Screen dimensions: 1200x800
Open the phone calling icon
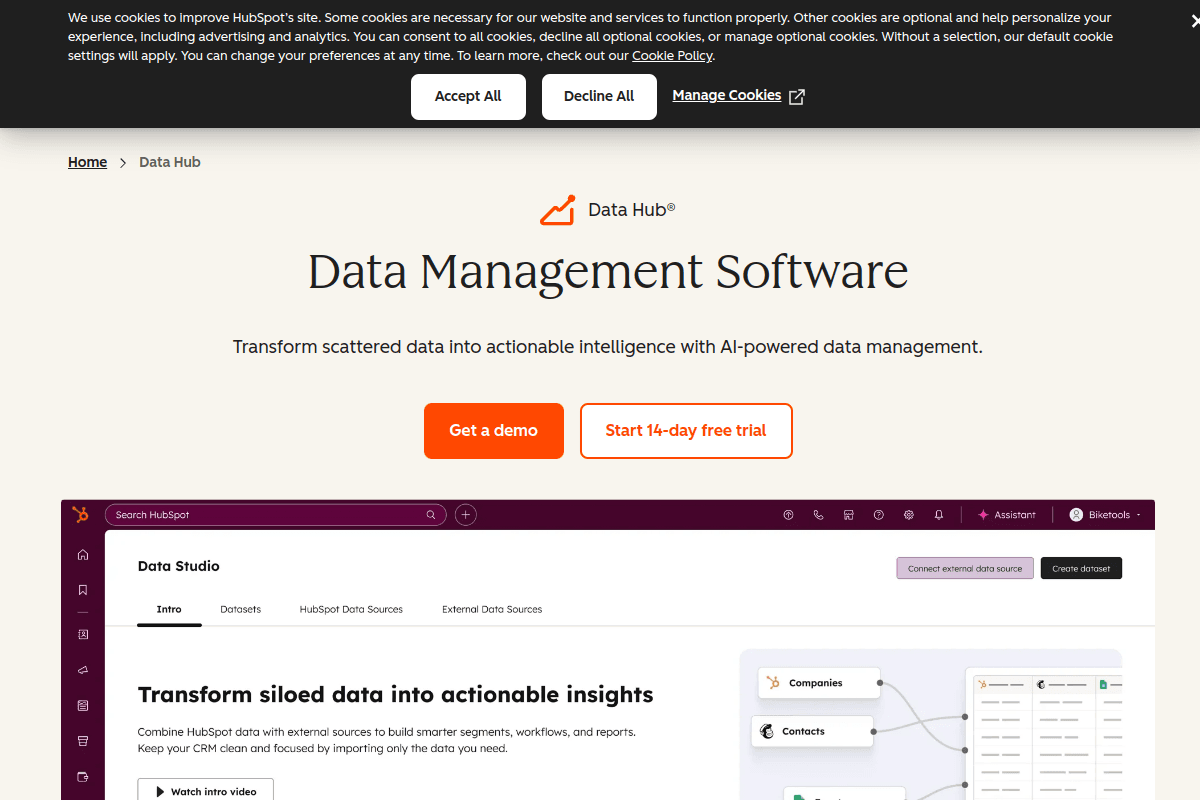tap(818, 515)
